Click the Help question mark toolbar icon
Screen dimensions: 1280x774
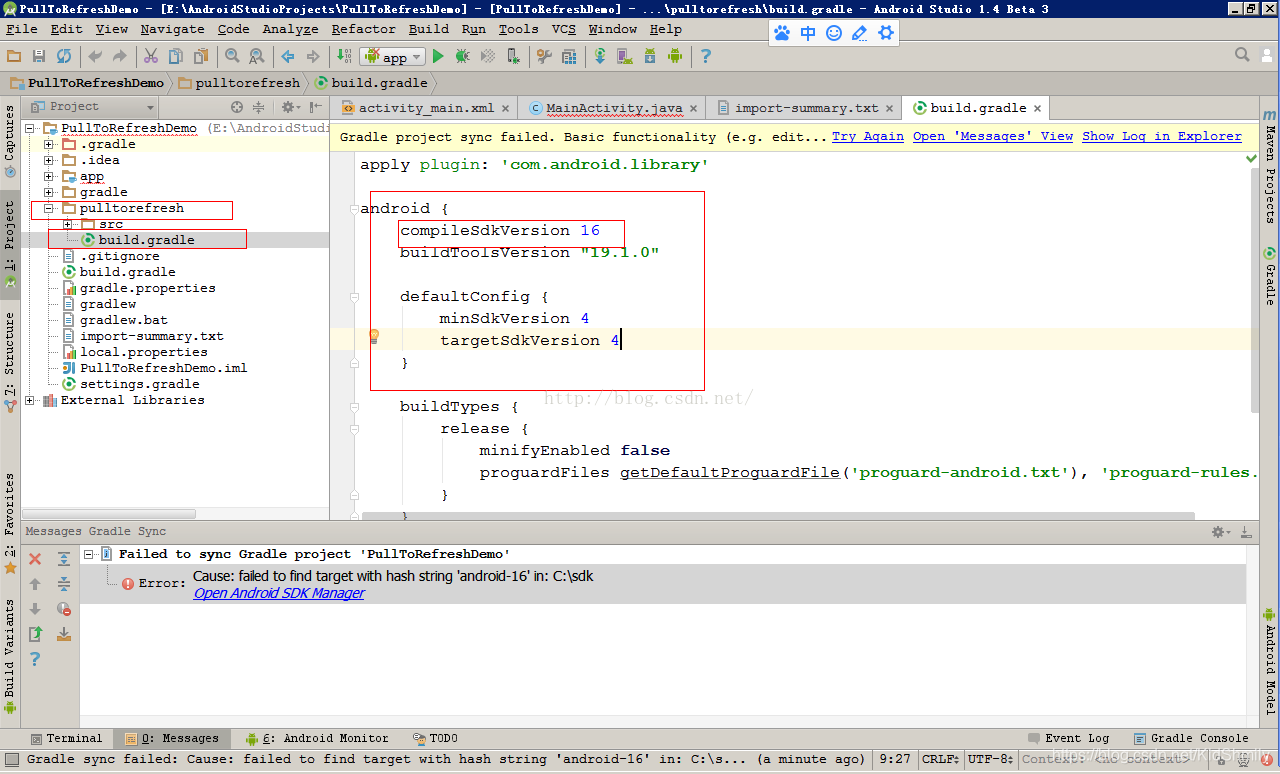(706, 56)
